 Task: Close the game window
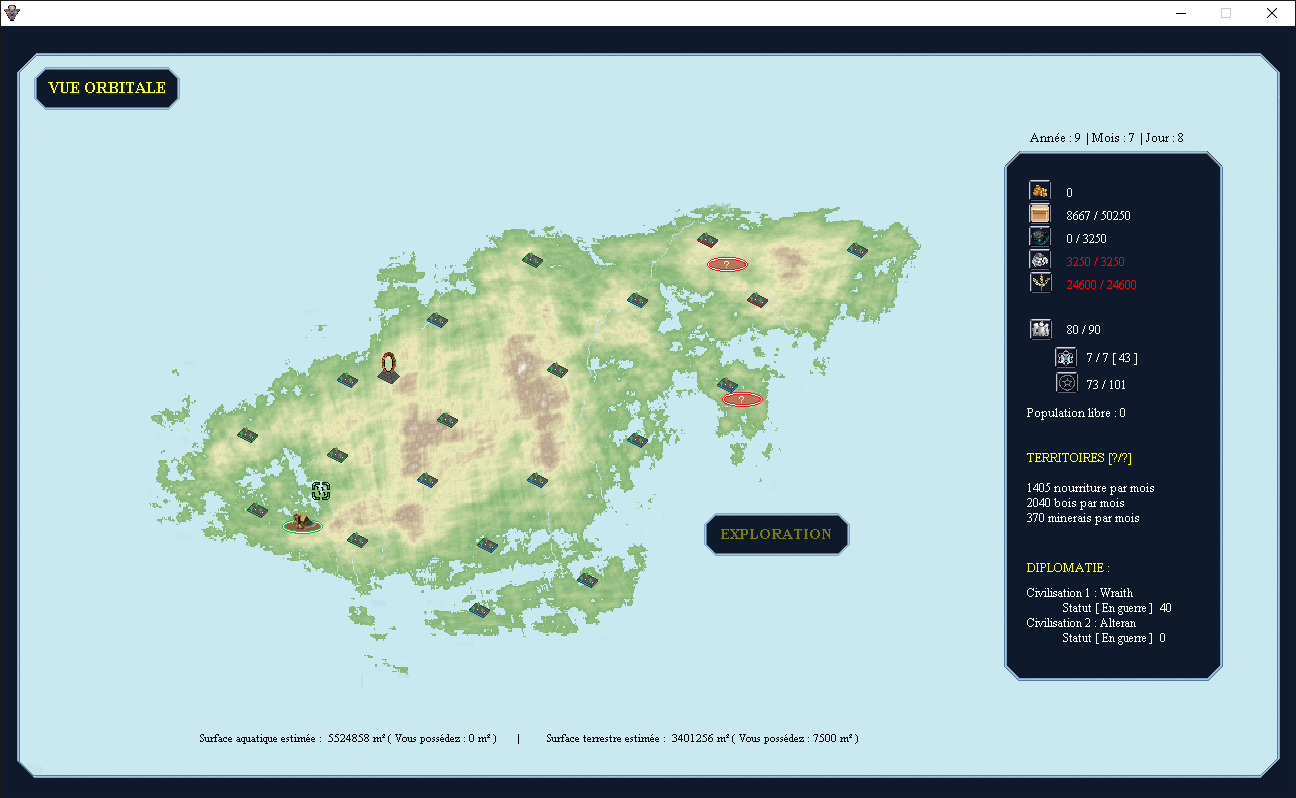[x=1272, y=13]
